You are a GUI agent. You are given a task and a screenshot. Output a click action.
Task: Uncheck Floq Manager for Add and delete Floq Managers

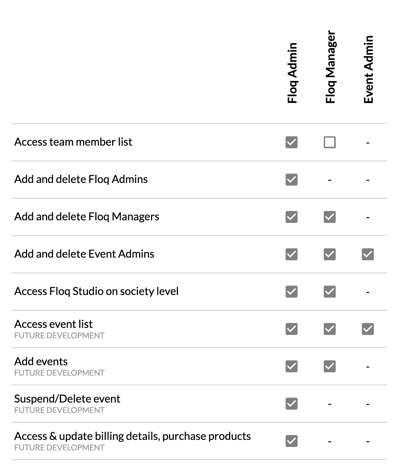[329, 217]
